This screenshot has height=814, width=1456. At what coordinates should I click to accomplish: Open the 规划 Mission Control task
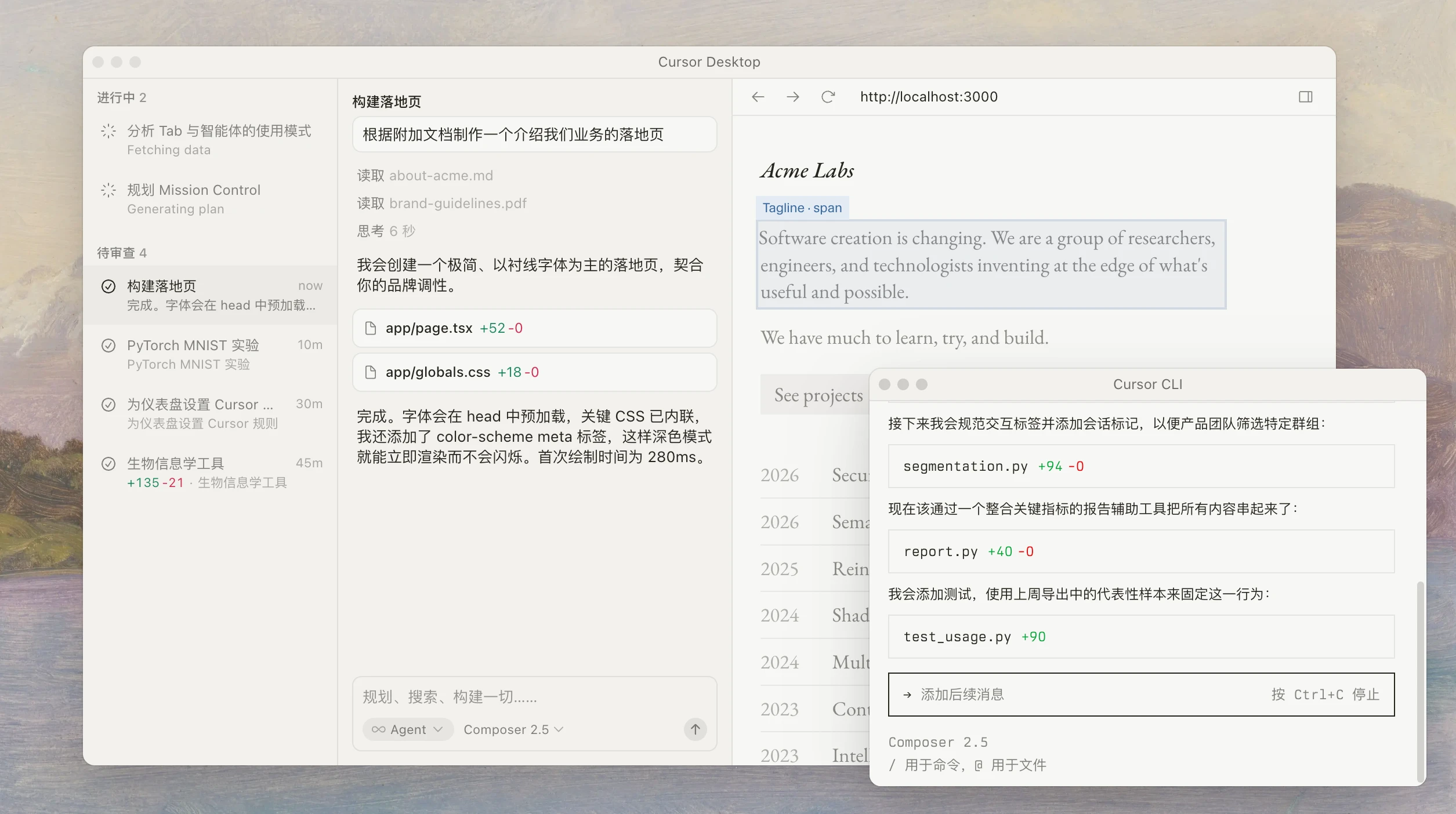pos(210,199)
